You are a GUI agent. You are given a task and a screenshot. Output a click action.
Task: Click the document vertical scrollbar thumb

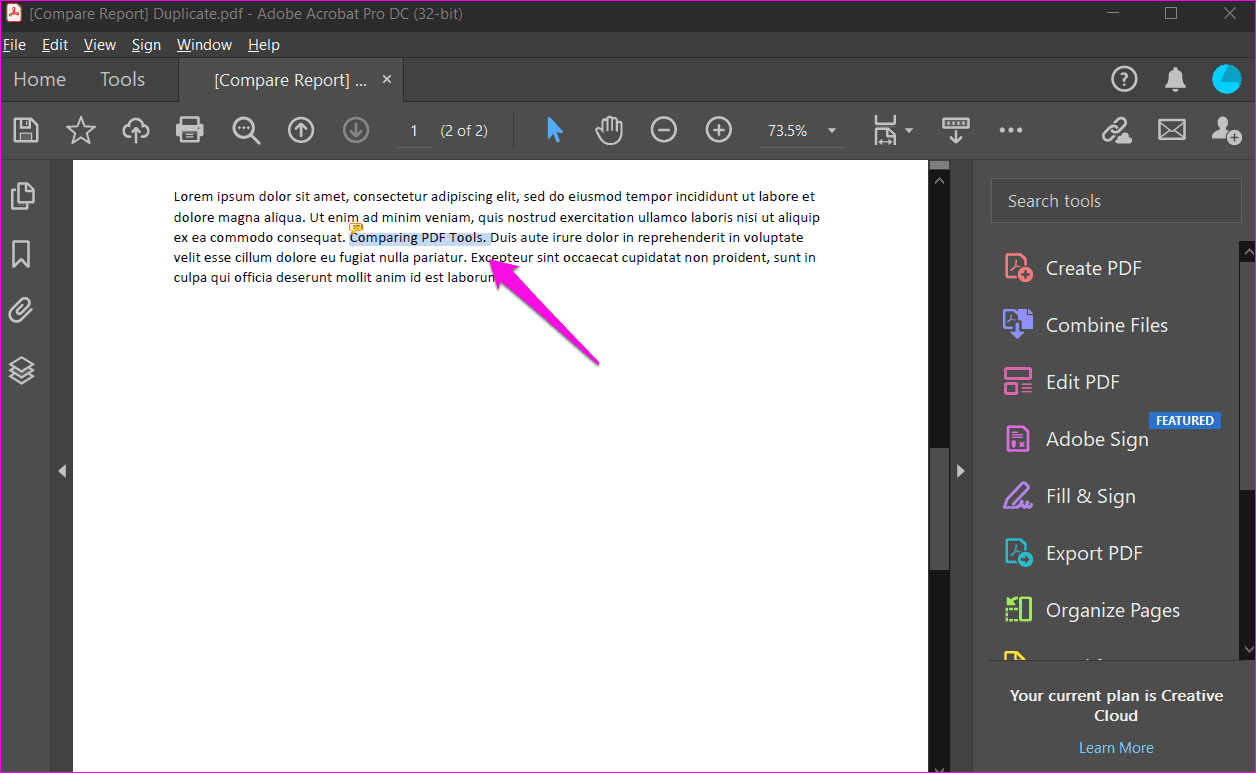click(939, 508)
